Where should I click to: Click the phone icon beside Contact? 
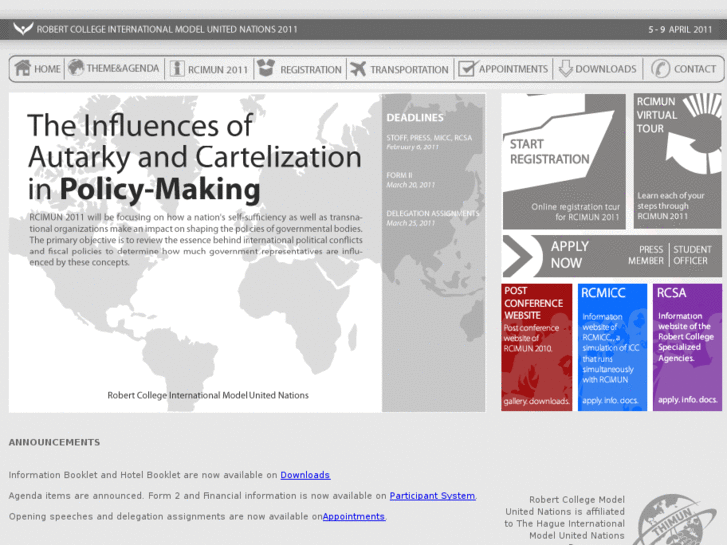(x=660, y=69)
